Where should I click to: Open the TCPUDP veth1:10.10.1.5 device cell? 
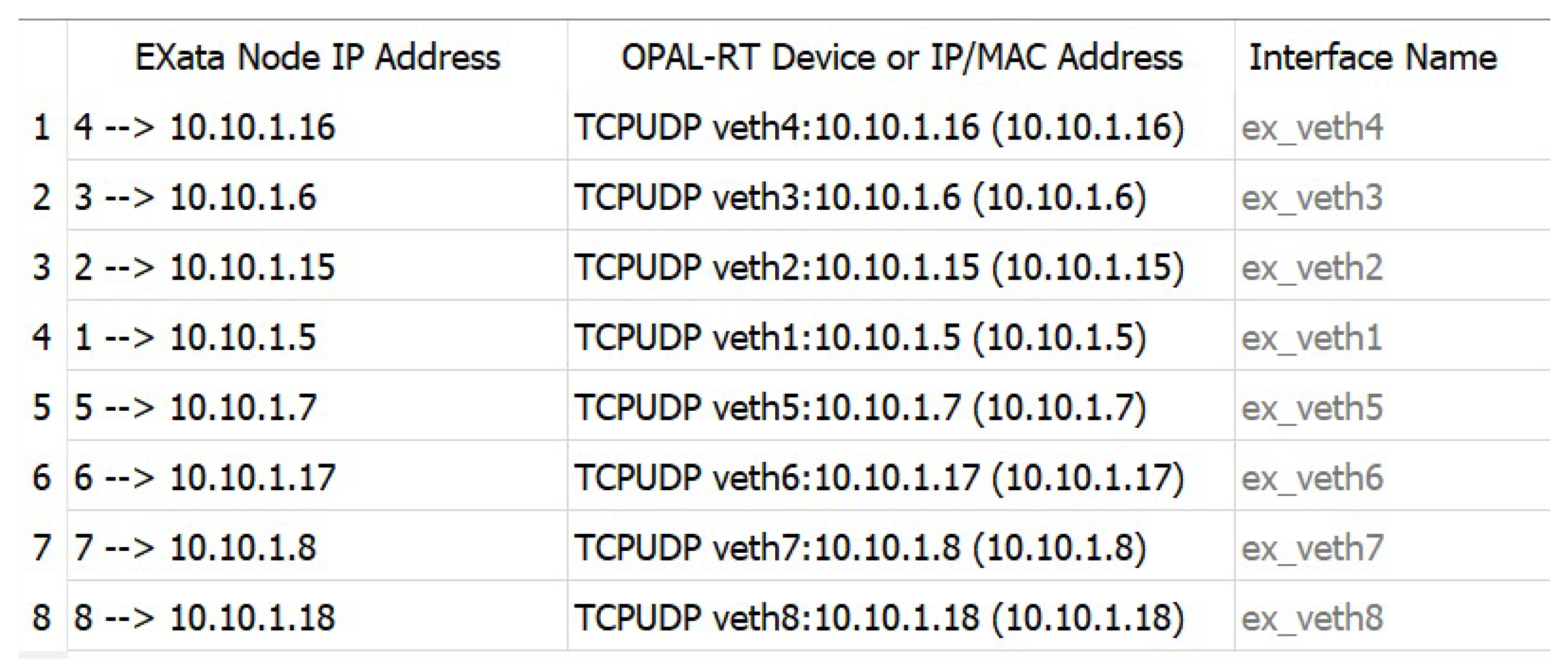859,337
